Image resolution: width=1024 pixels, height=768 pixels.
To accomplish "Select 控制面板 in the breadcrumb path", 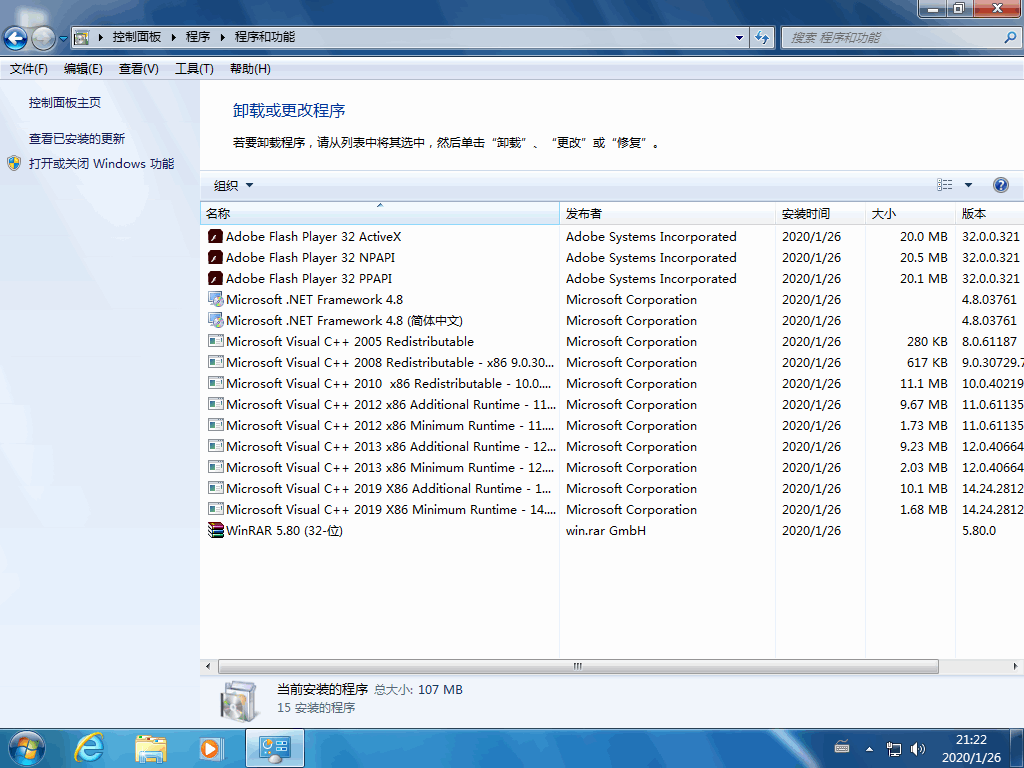I will coord(136,37).
